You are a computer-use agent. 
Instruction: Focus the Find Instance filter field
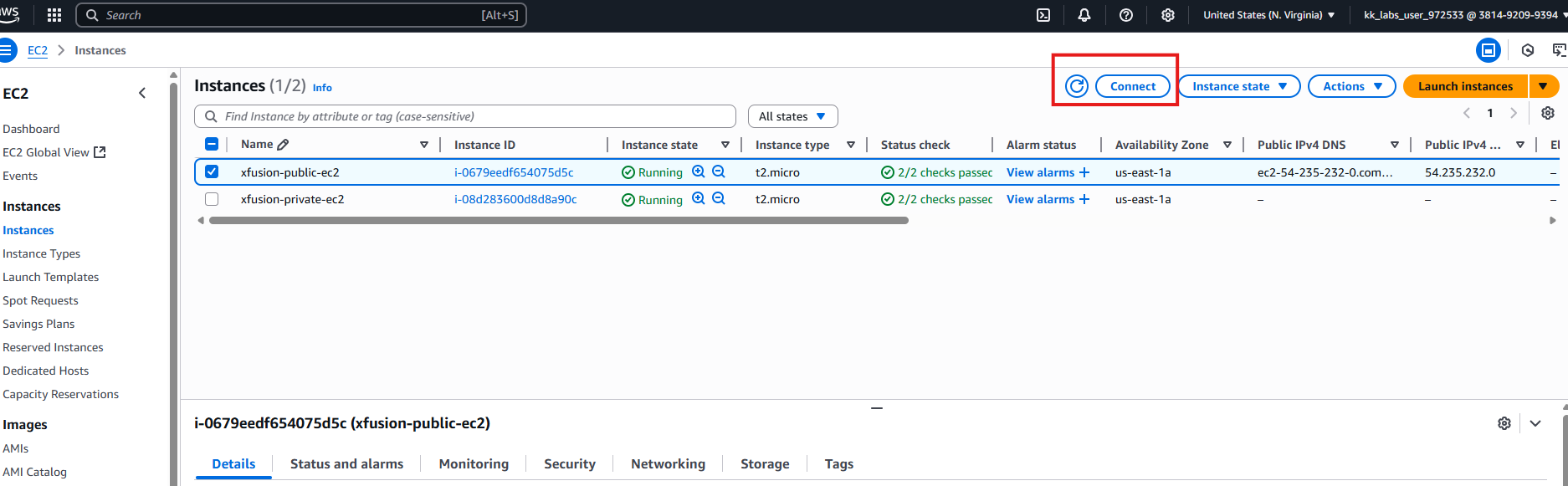[x=465, y=116]
